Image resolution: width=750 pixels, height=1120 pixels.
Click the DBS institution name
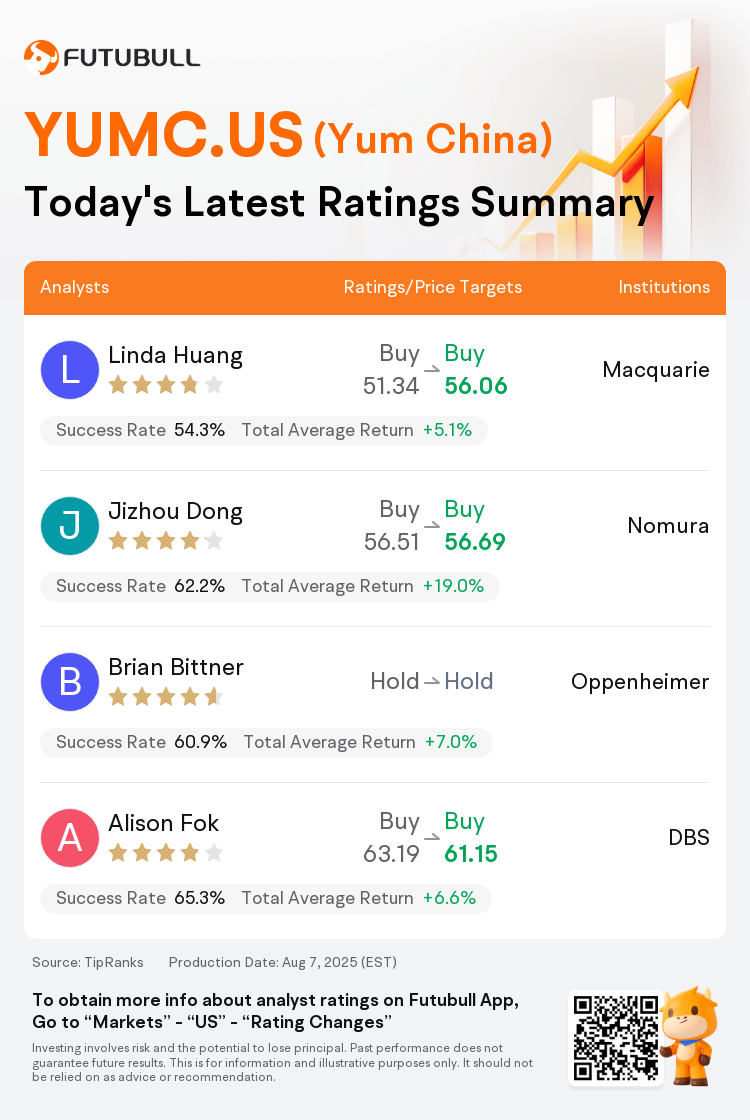[689, 837]
